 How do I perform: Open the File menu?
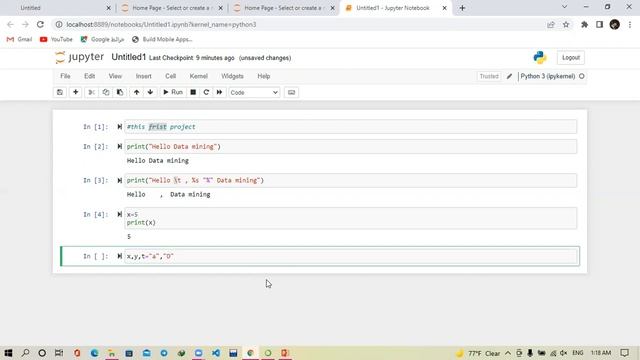tap(65, 76)
